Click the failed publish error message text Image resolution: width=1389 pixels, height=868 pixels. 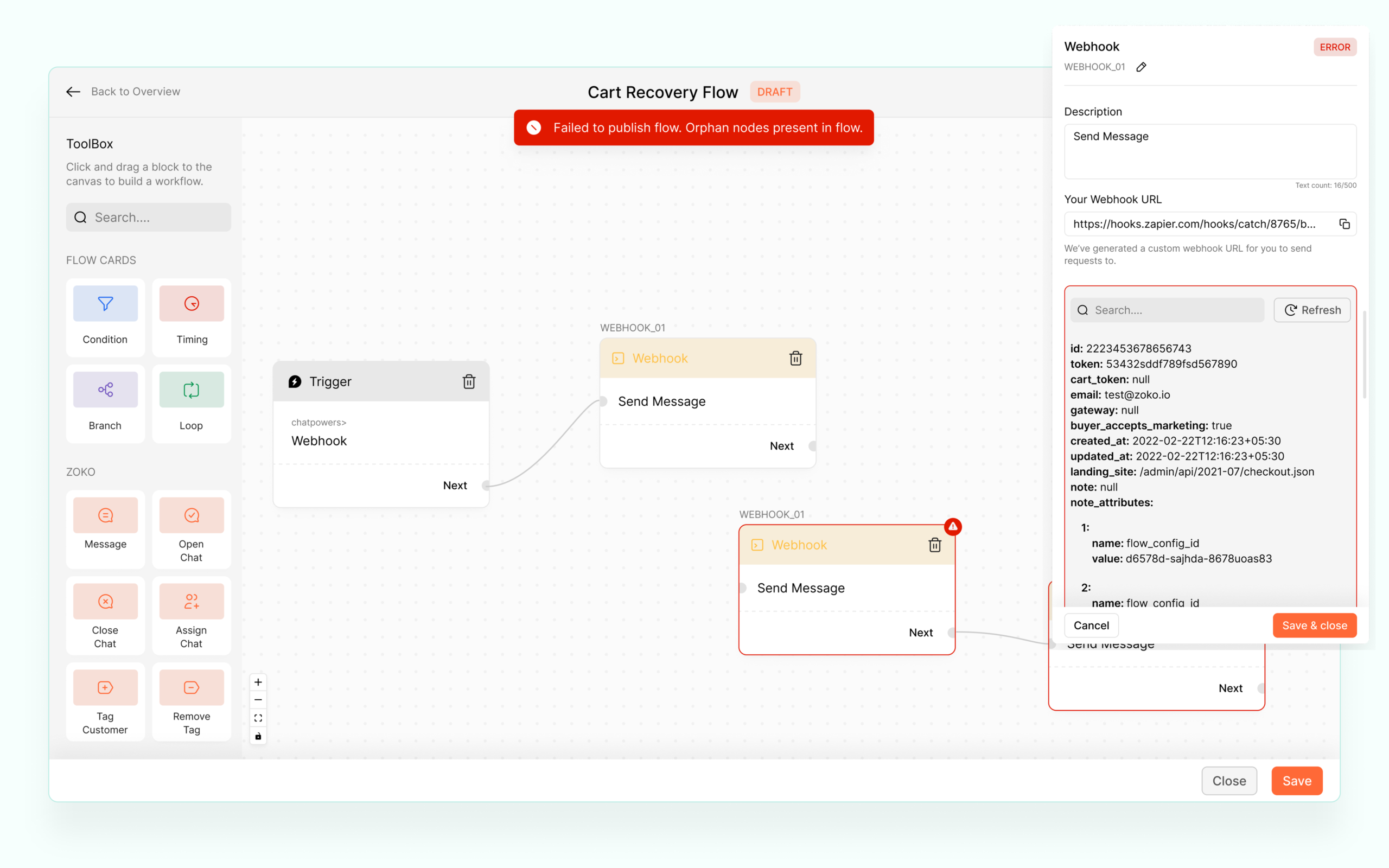click(708, 127)
